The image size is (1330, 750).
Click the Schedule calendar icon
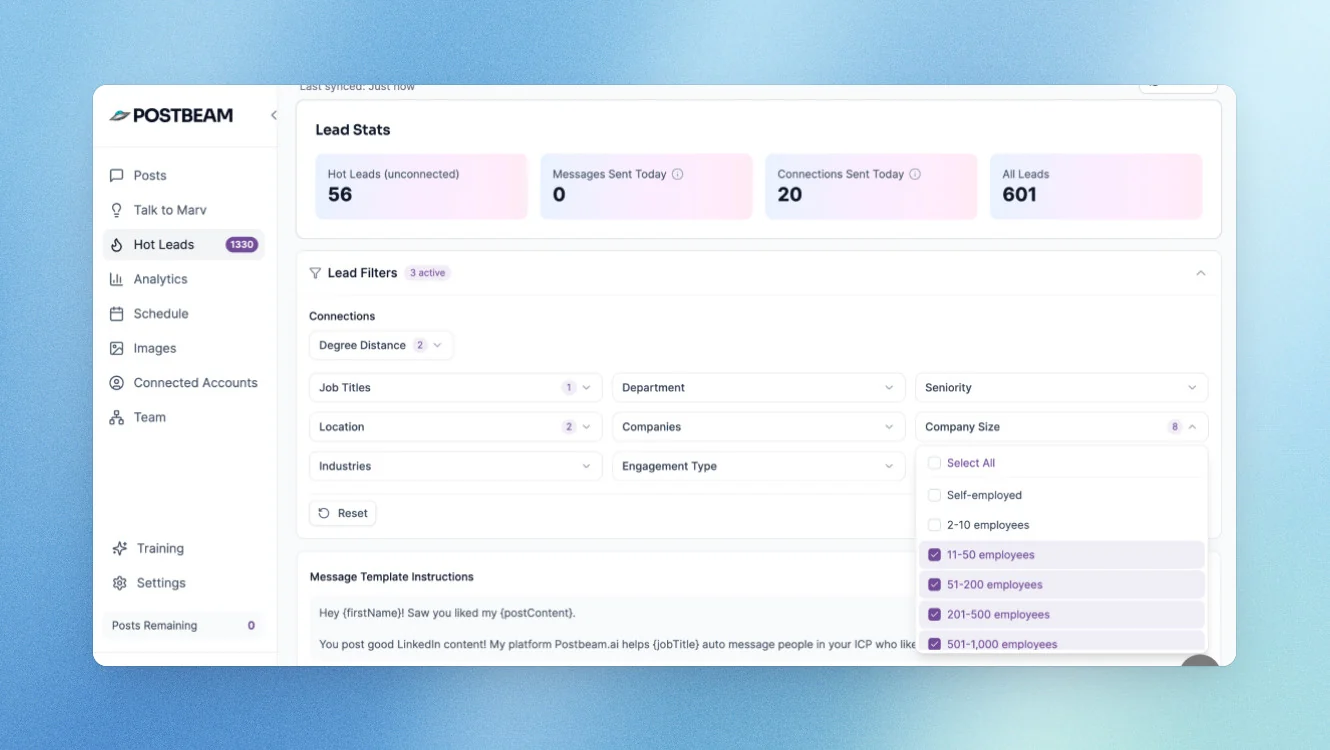117,314
